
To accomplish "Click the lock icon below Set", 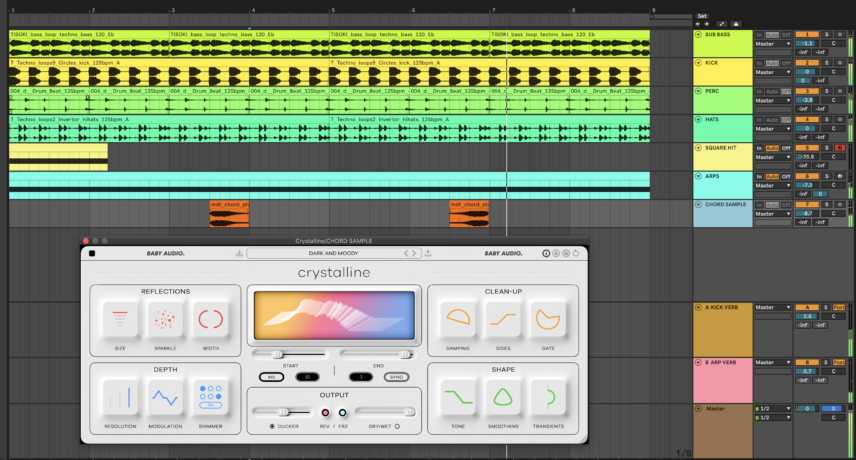I will coord(736,24).
